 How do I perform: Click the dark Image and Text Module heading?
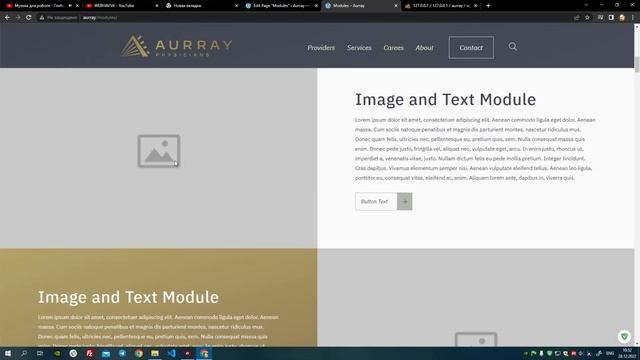point(445,100)
